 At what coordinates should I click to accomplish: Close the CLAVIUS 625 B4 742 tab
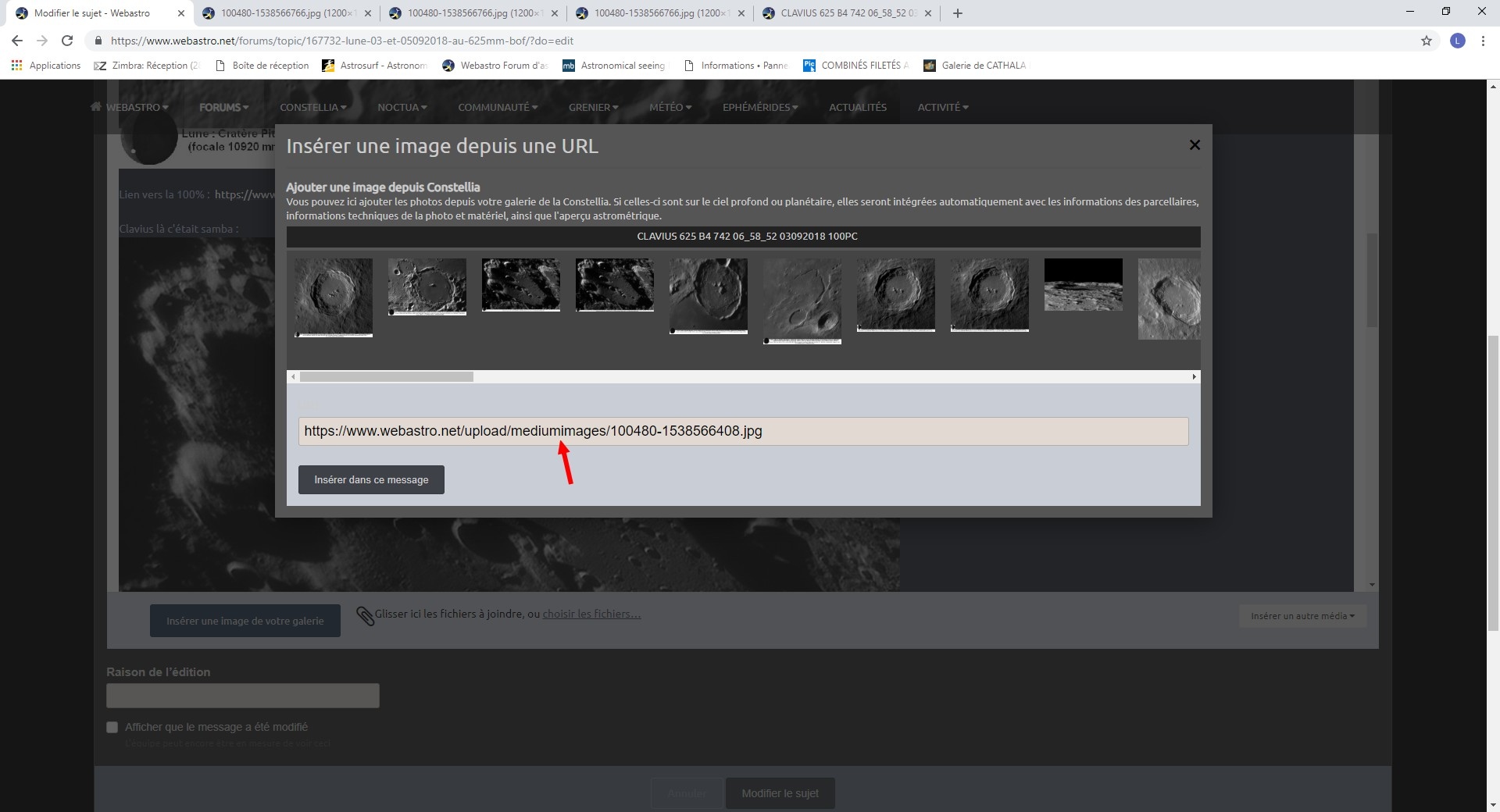(x=928, y=13)
